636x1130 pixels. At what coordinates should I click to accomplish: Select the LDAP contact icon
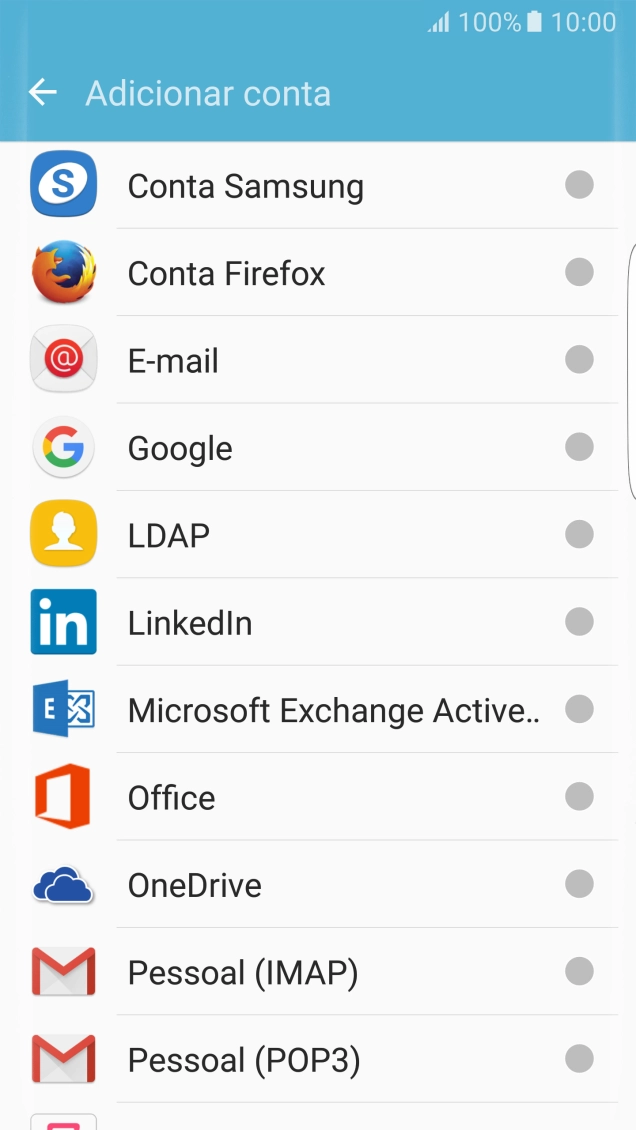(63, 534)
